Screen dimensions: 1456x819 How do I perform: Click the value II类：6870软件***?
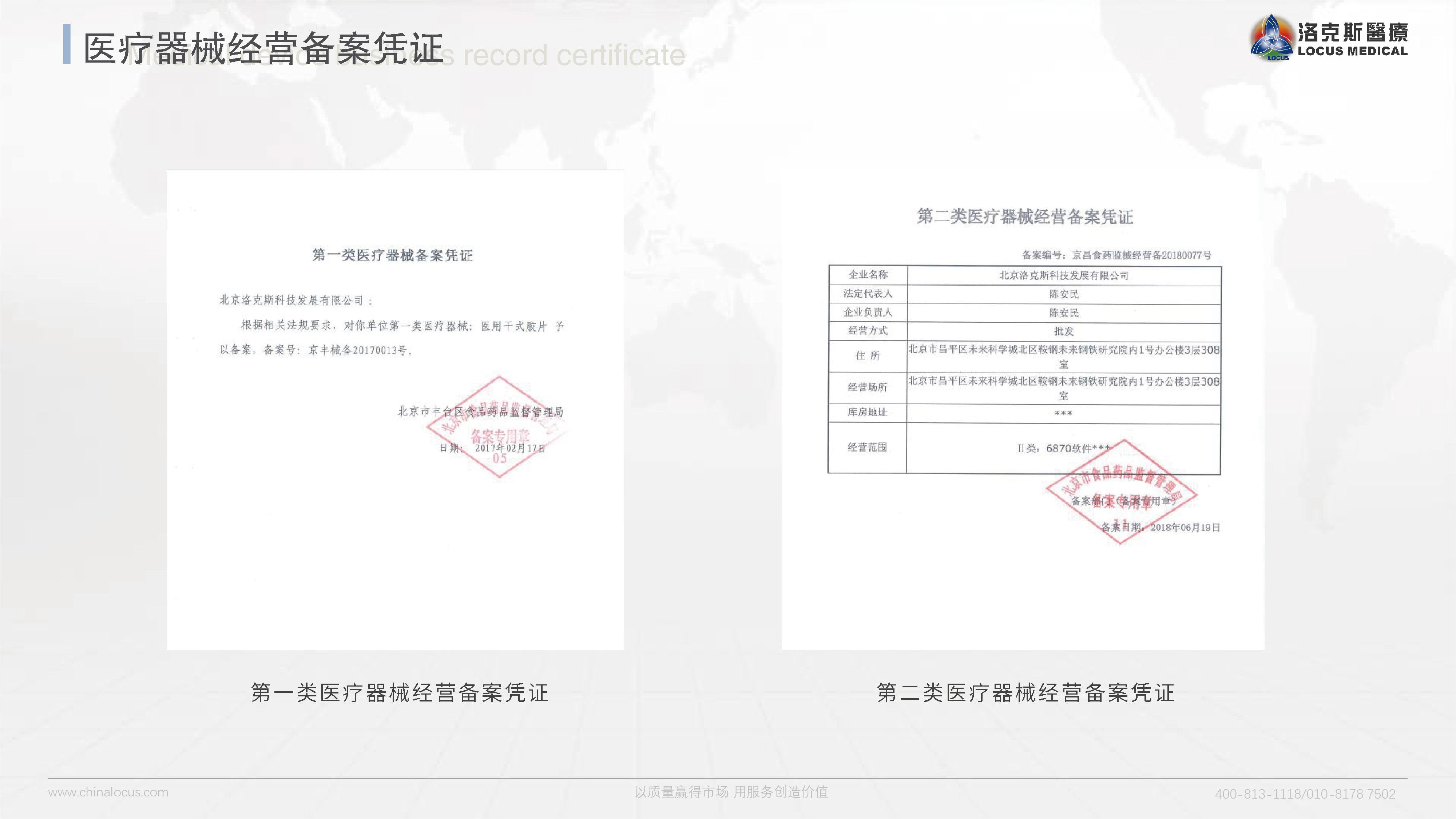(x=1064, y=448)
